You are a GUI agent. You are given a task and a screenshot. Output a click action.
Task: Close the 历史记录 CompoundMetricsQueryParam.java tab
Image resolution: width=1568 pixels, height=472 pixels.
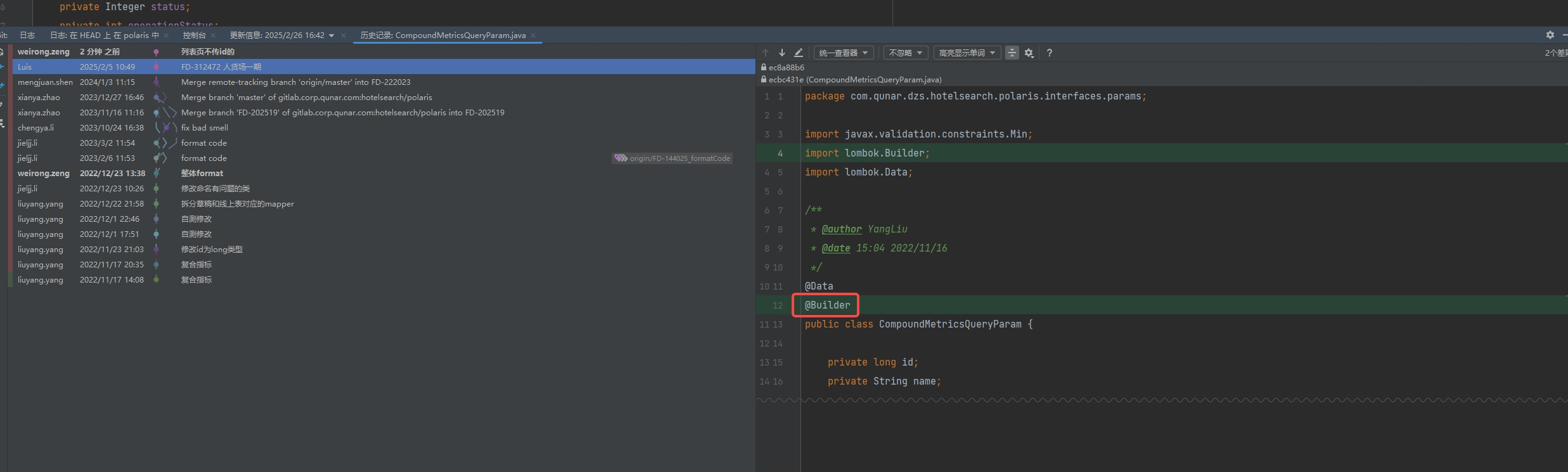click(533, 35)
